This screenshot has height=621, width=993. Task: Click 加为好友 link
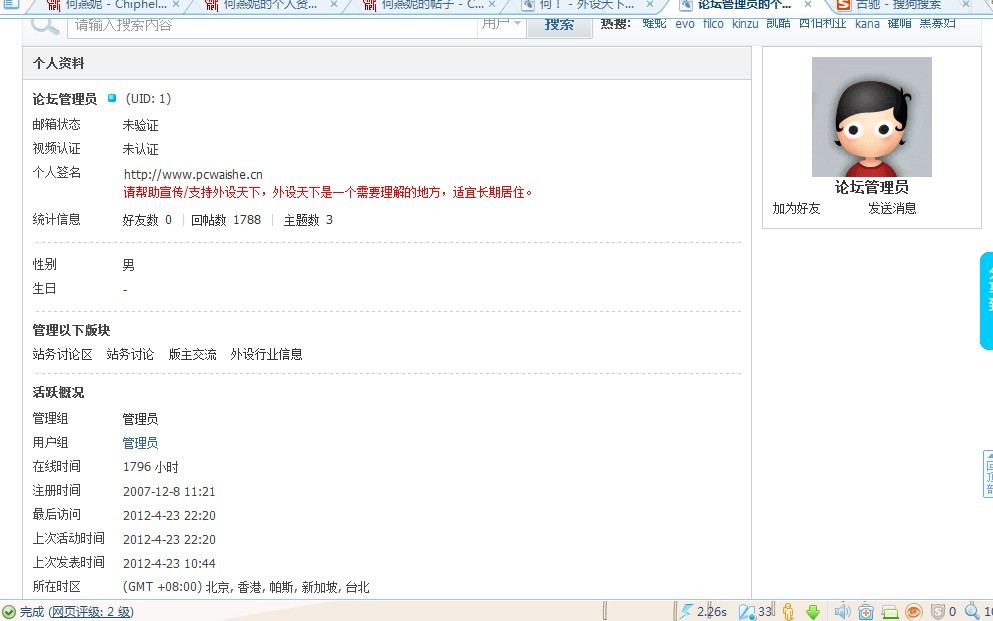796,208
